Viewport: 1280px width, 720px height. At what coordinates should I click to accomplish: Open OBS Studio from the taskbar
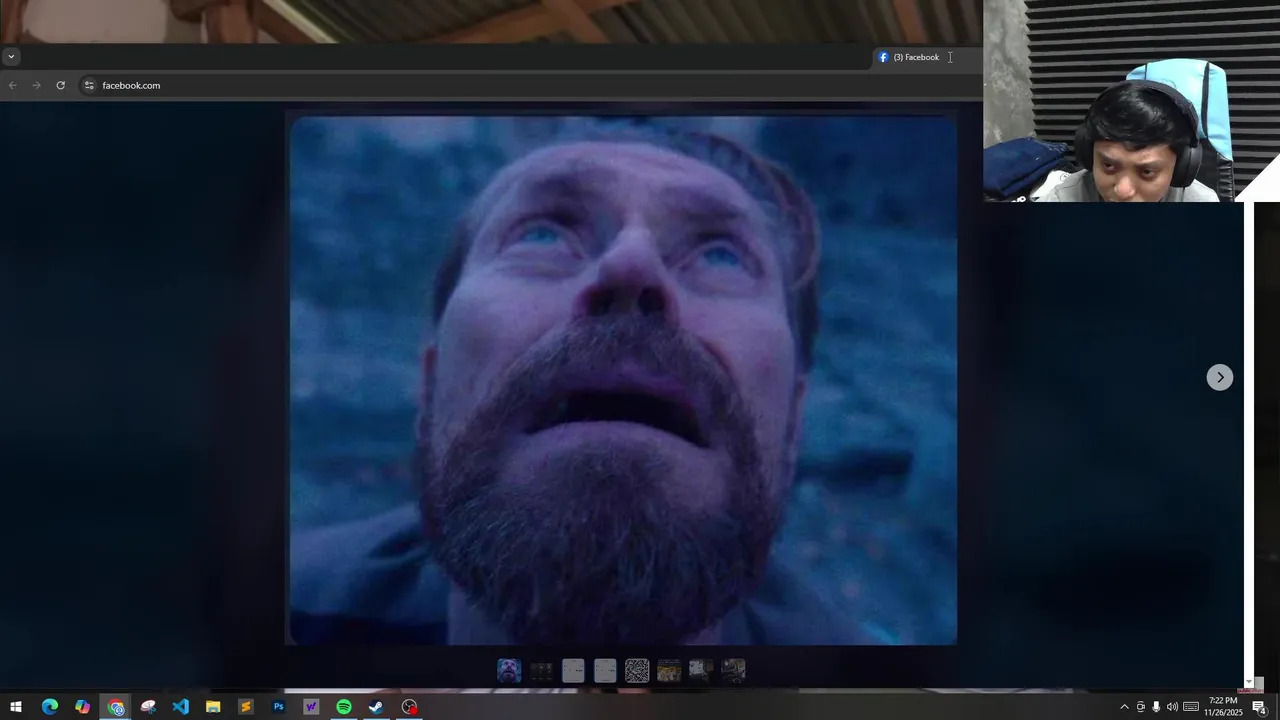[409, 707]
